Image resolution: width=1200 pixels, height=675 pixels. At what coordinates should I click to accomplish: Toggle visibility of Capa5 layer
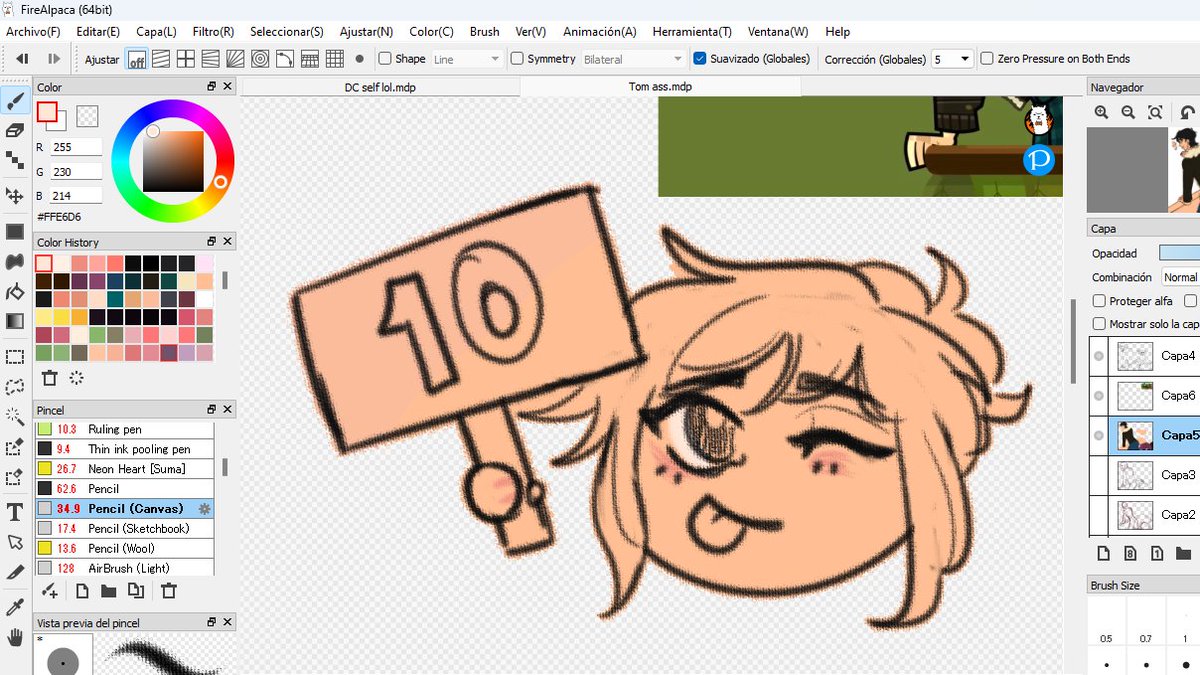click(1099, 436)
